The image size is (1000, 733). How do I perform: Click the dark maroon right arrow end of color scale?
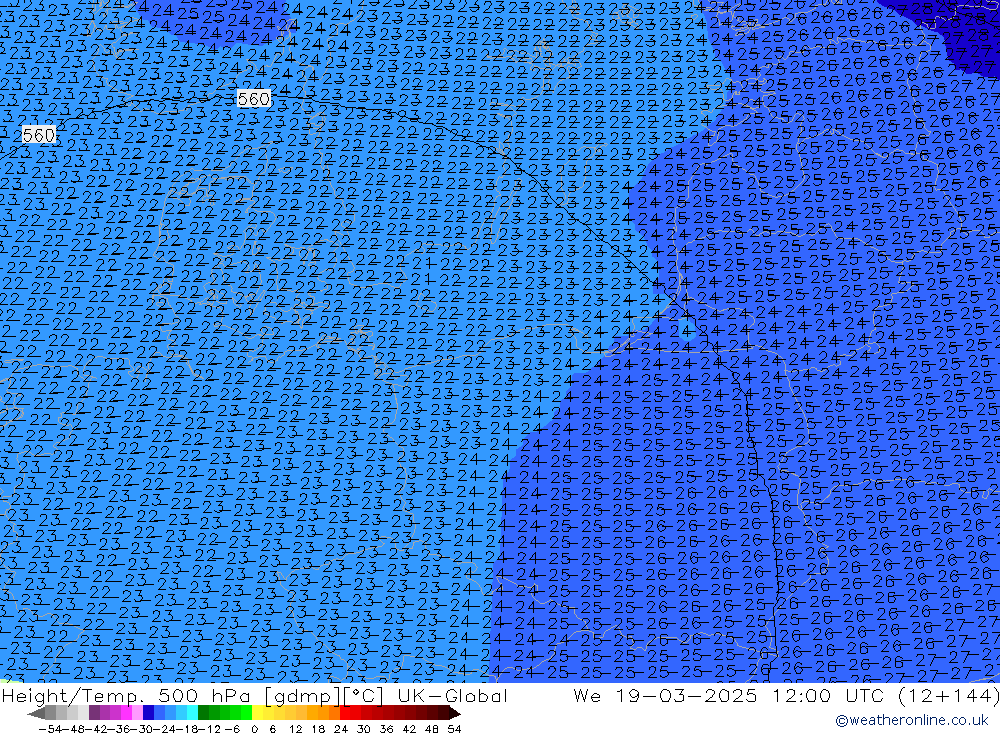[x=455, y=713]
